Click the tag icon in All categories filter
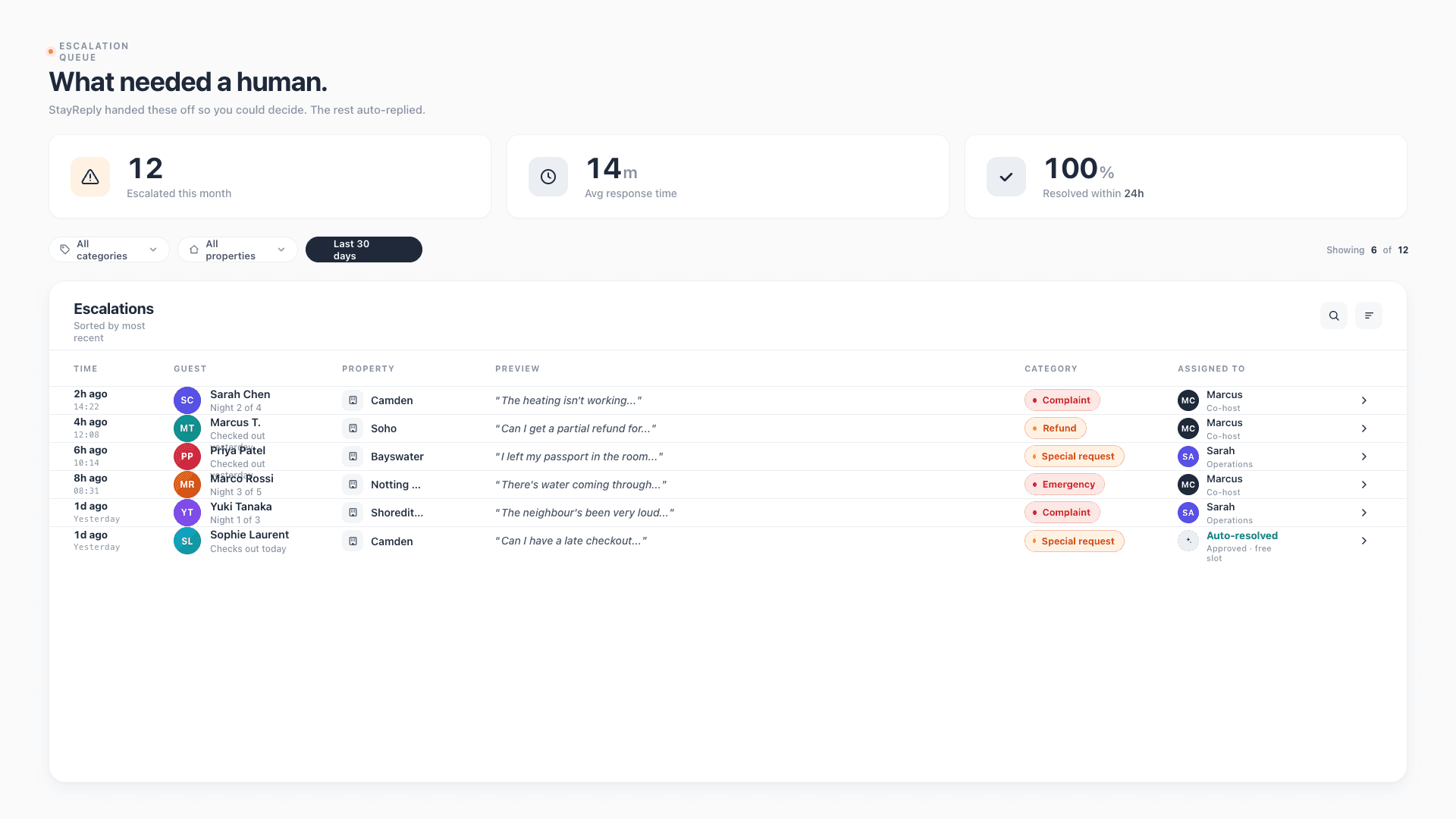Screen dimensions: 1456x819 (65, 249)
